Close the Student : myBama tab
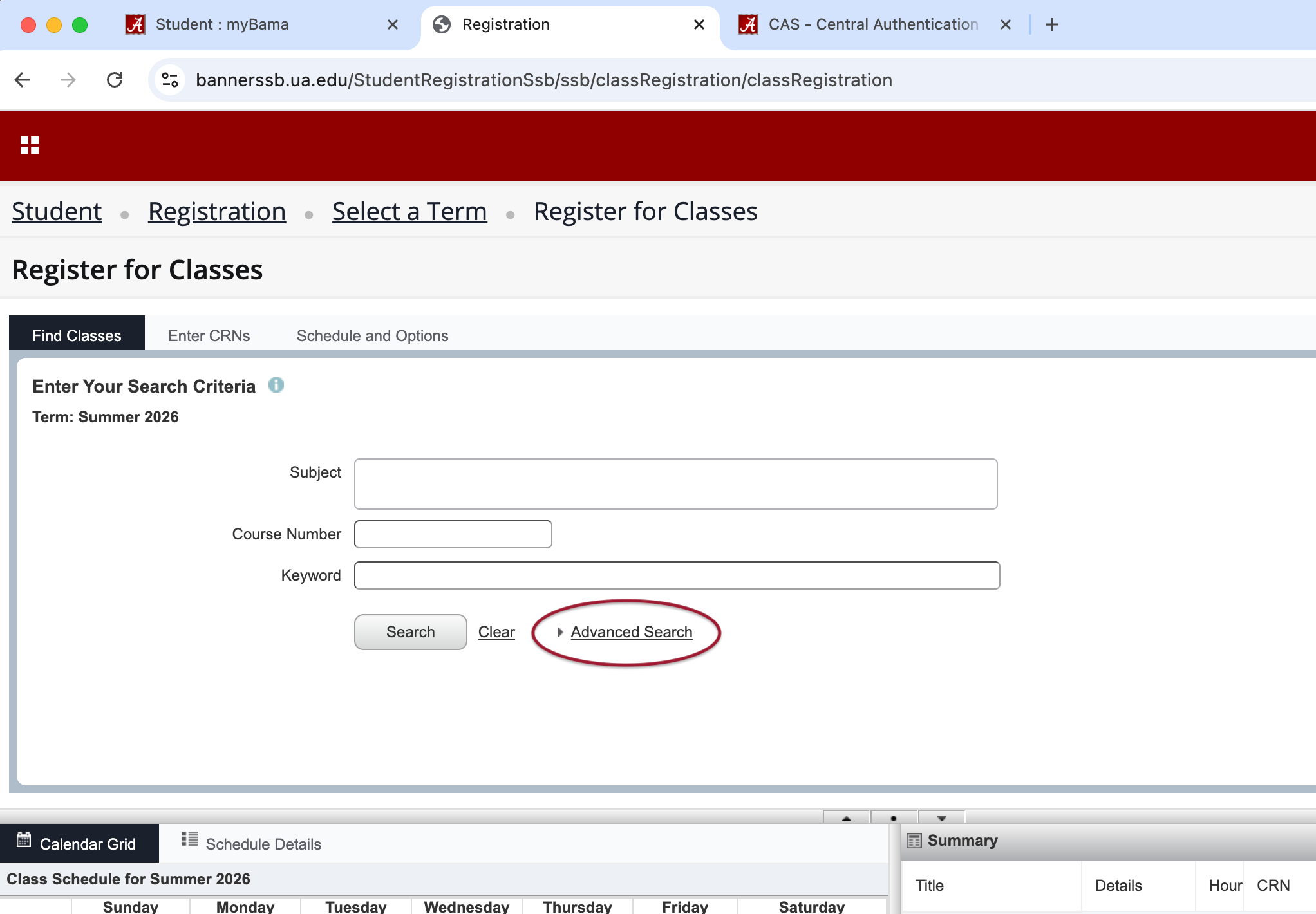 [x=393, y=24]
